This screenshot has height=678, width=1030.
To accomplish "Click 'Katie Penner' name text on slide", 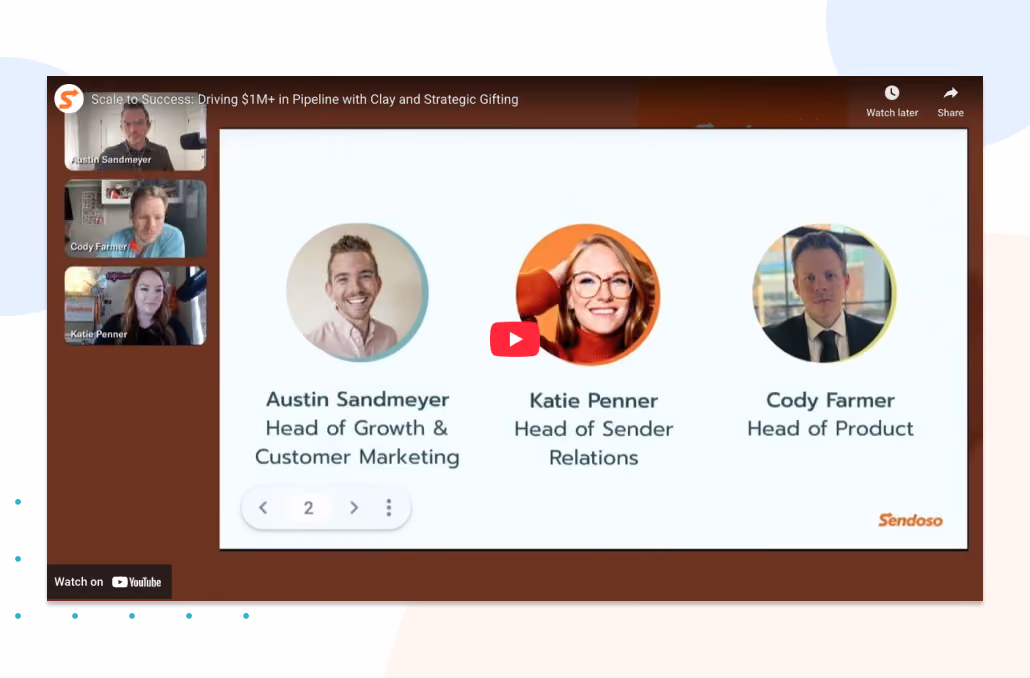I will tap(593, 401).
